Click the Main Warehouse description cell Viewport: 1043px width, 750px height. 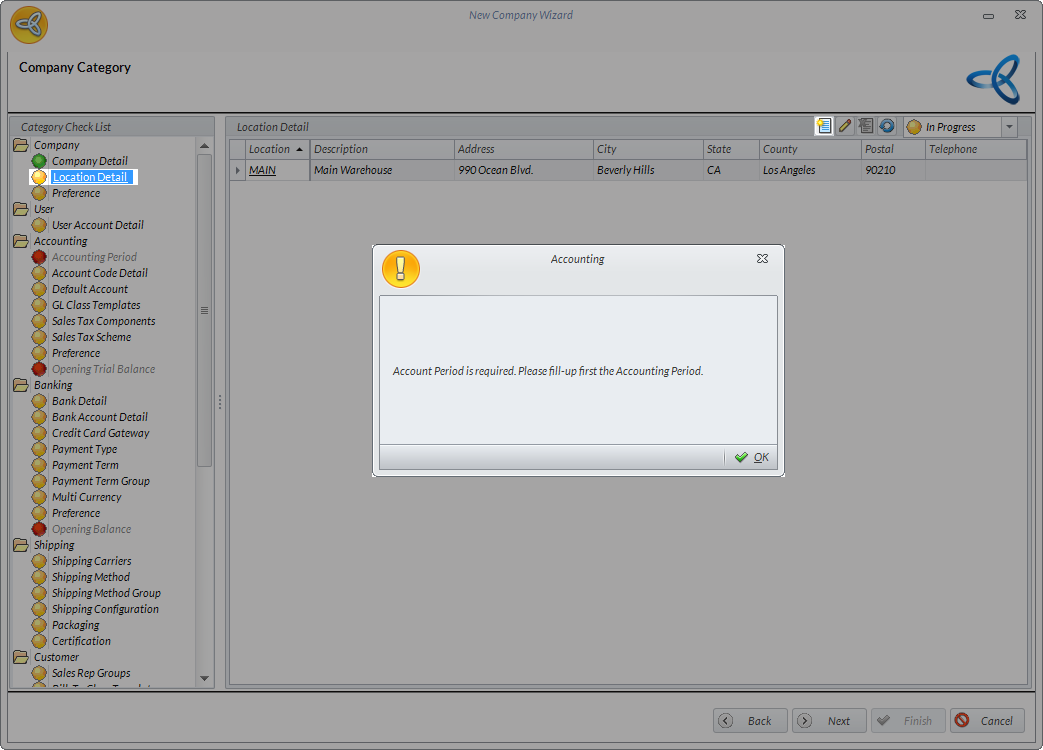point(382,170)
